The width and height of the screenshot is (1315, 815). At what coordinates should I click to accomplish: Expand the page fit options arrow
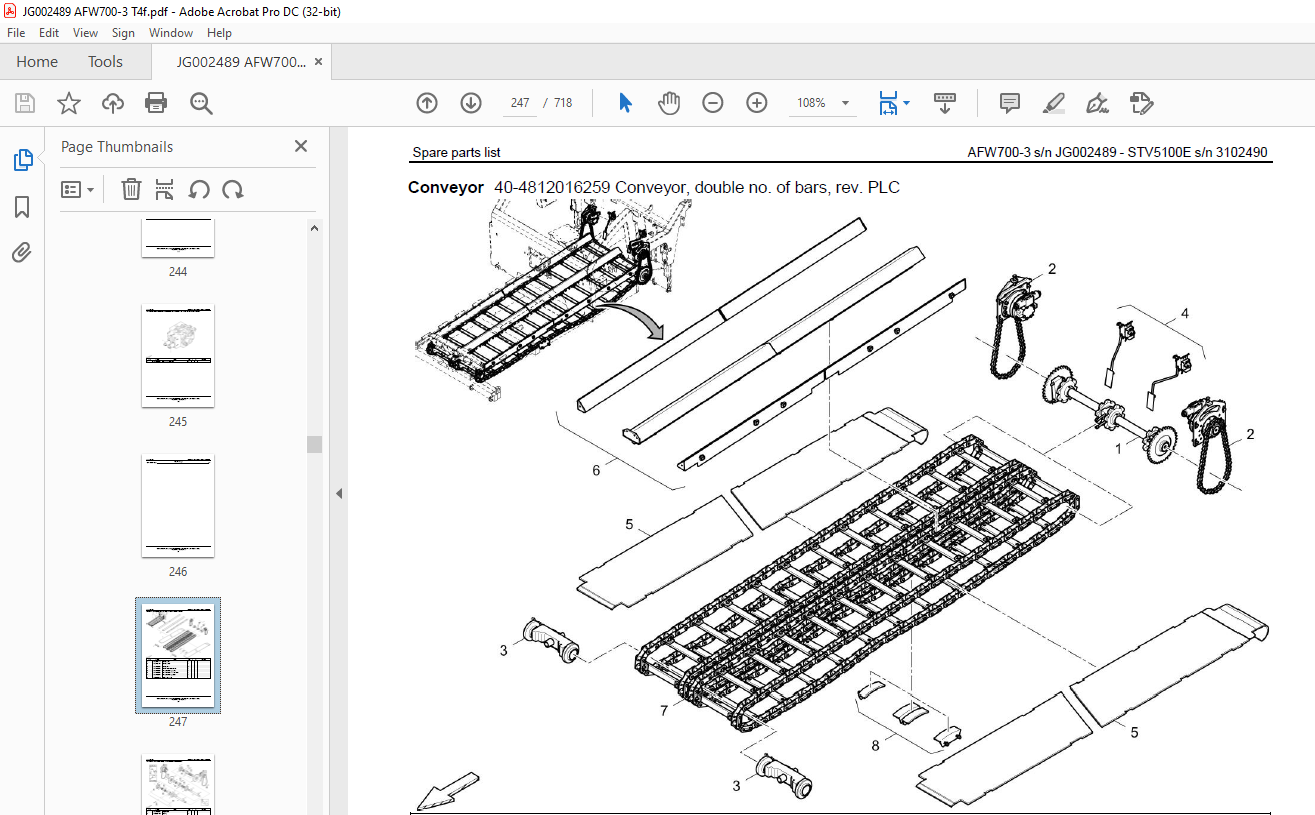pyautogui.click(x=906, y=103)
